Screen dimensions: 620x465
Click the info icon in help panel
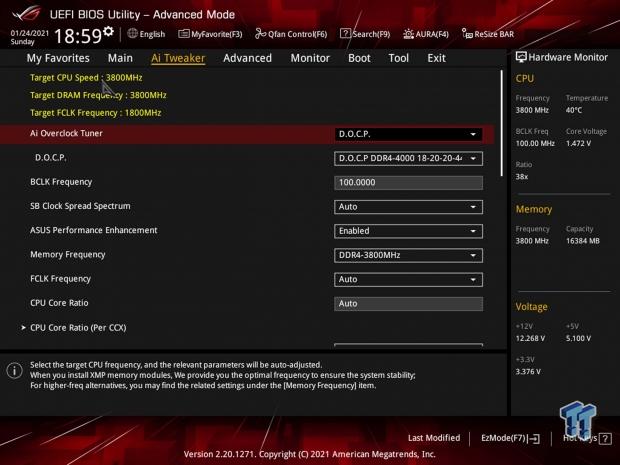15,370
